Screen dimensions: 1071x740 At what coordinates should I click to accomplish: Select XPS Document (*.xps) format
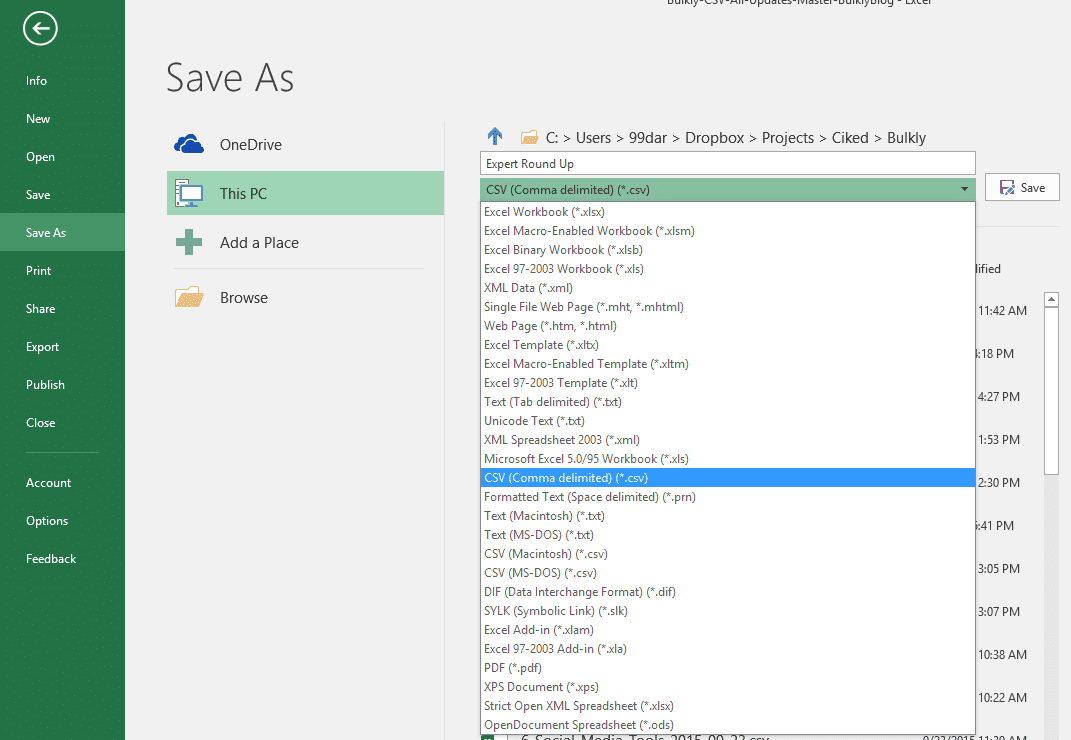click(728, 687)
